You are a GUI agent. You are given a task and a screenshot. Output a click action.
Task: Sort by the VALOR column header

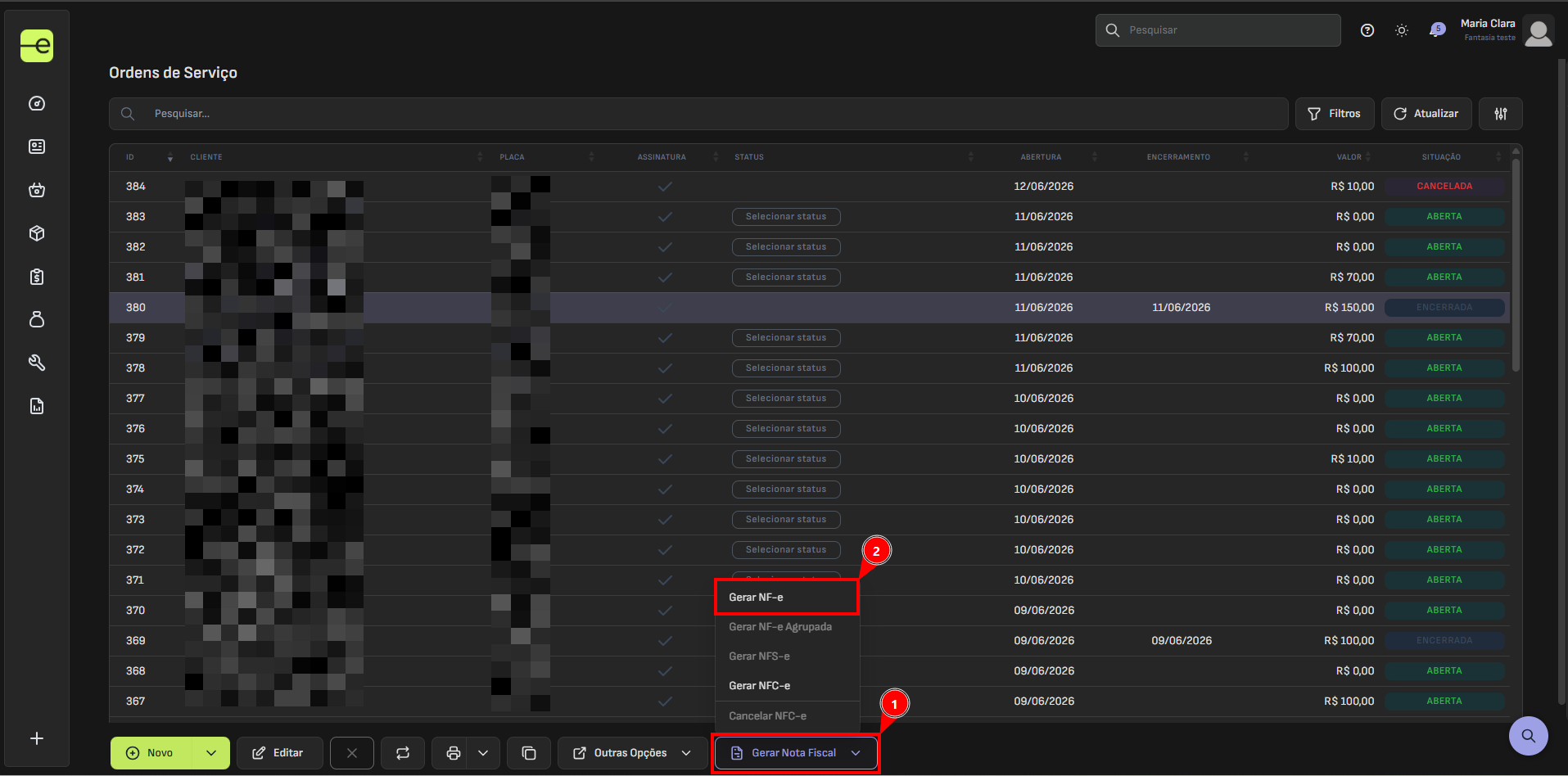pyautogui.click(x=1349, y=157)
